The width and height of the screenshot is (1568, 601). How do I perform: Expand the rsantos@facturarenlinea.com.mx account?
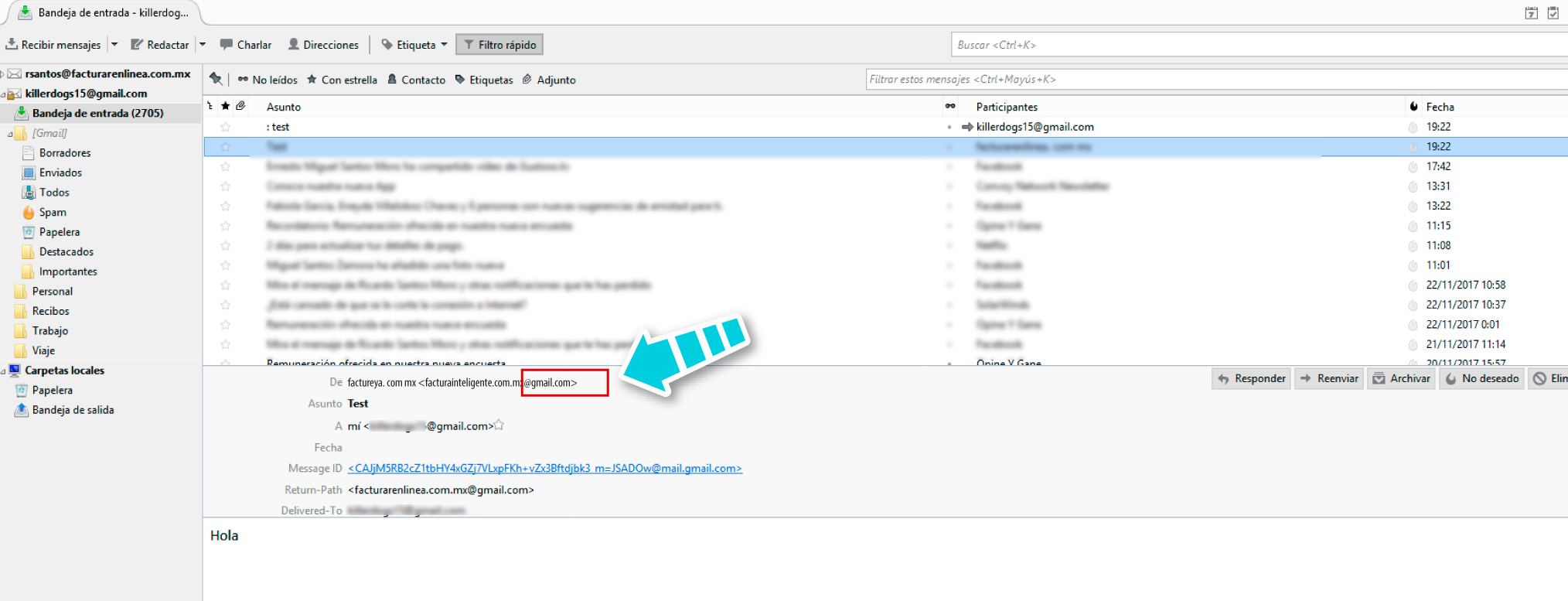3,74
